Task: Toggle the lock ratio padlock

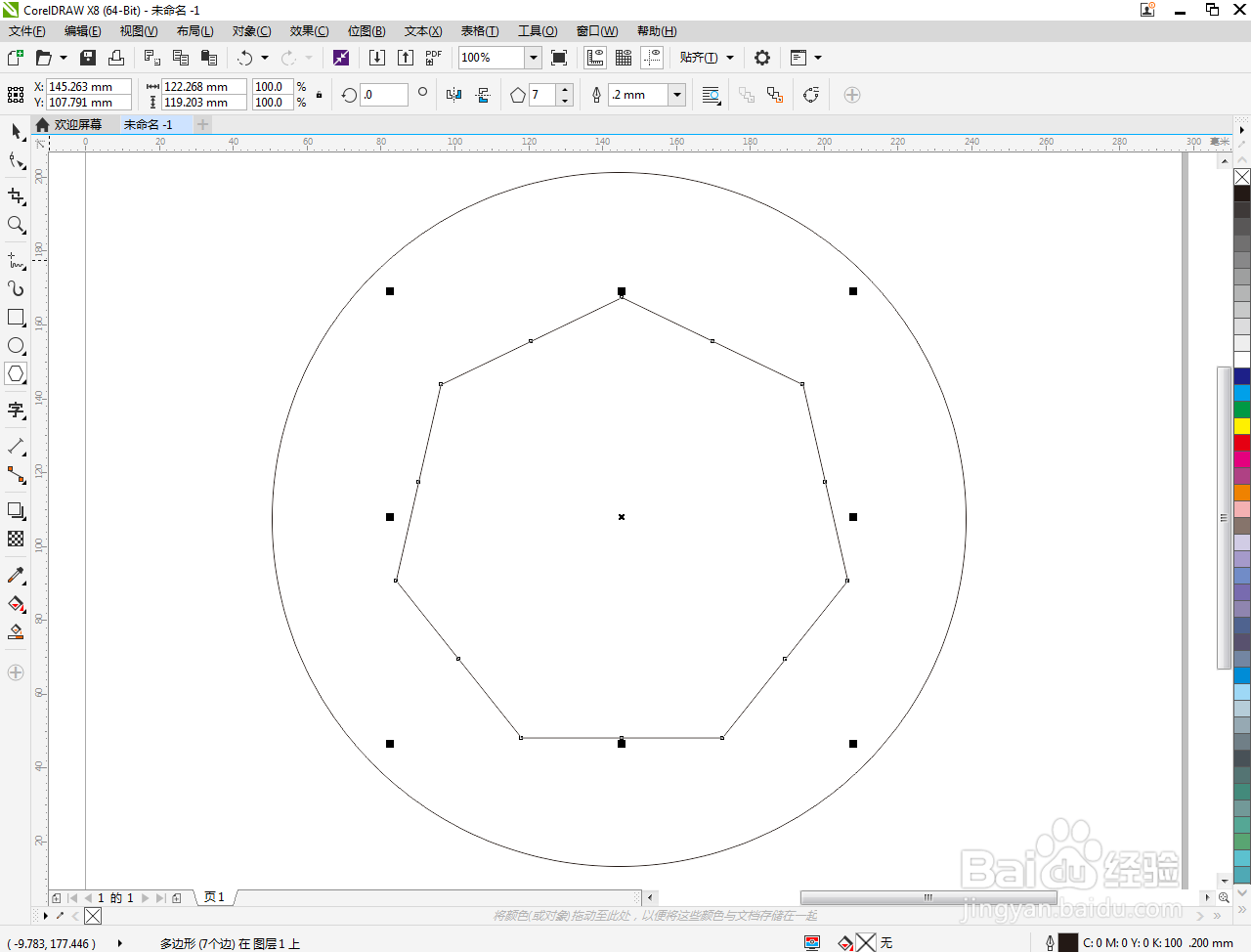Action: [x=319, y=95]
